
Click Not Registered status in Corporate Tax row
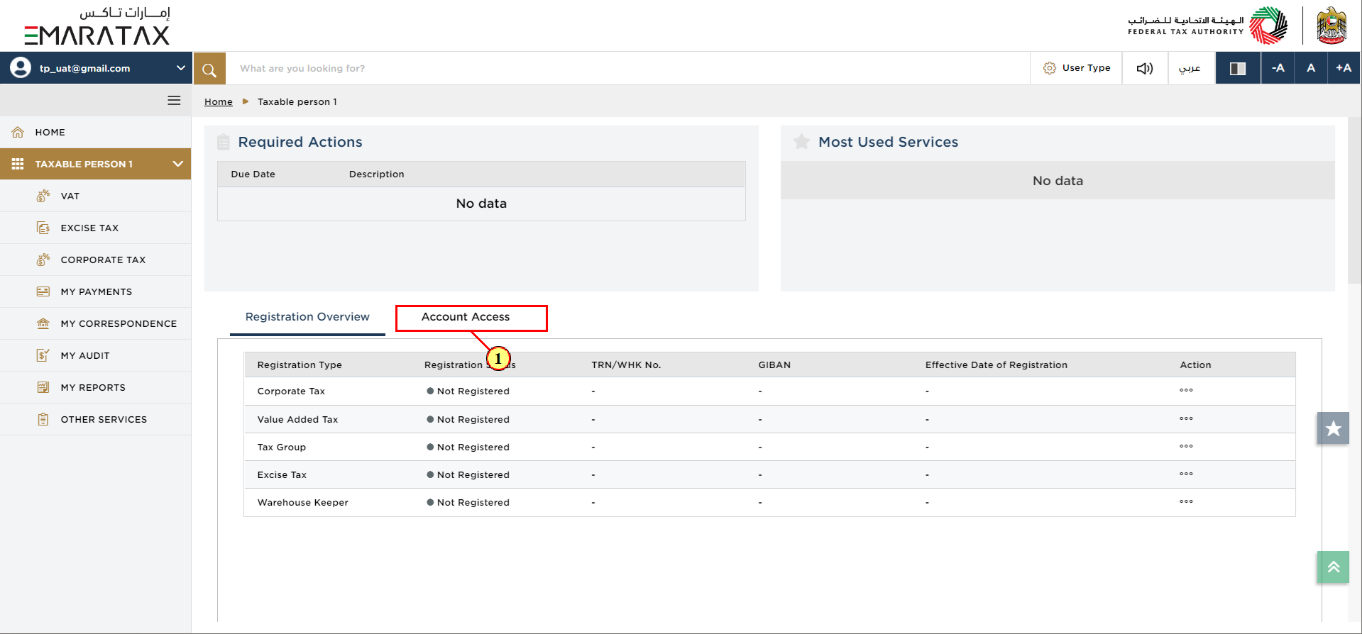tap(468, 391)
